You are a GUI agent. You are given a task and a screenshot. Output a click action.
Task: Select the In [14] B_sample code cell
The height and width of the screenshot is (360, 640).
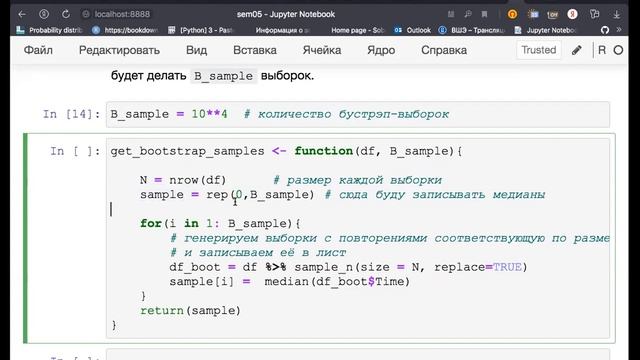358,114
